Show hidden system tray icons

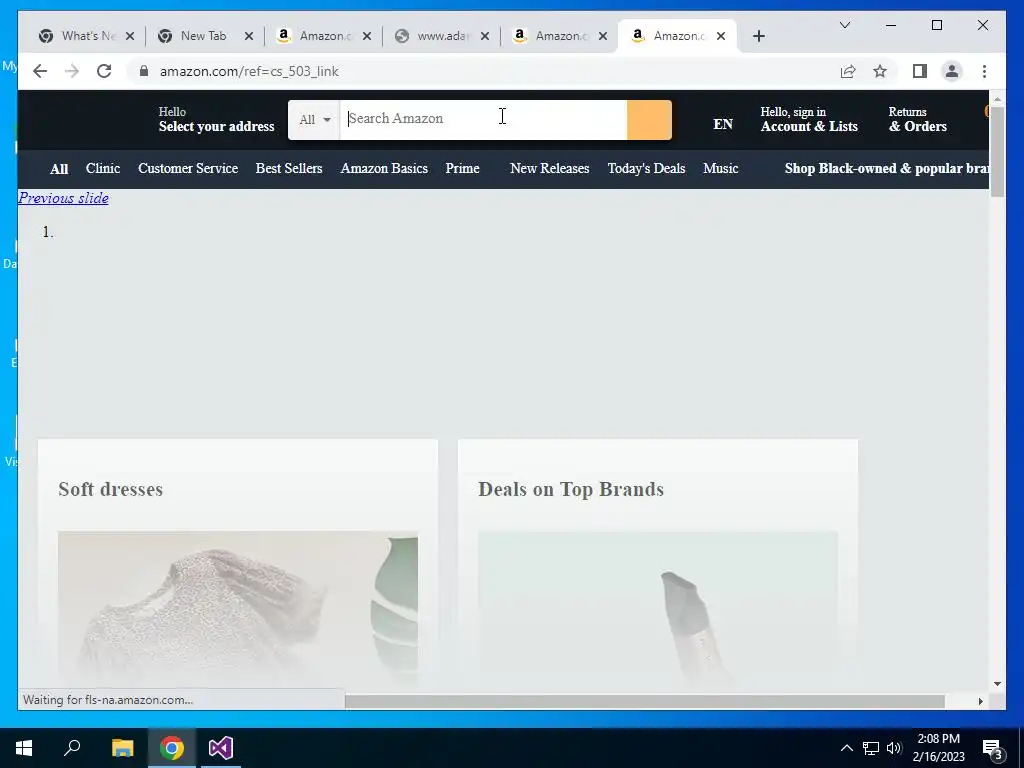click(x=846, y=748)
